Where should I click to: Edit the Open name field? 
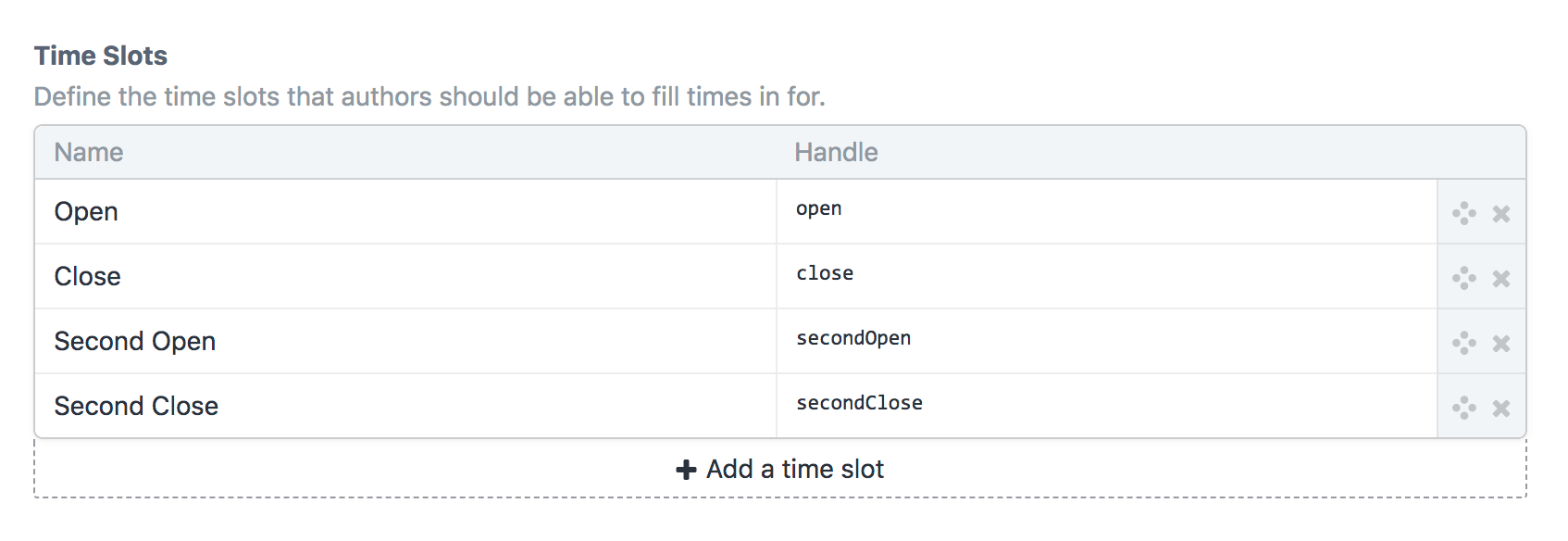pyautogui.click(x=405, y=212)
